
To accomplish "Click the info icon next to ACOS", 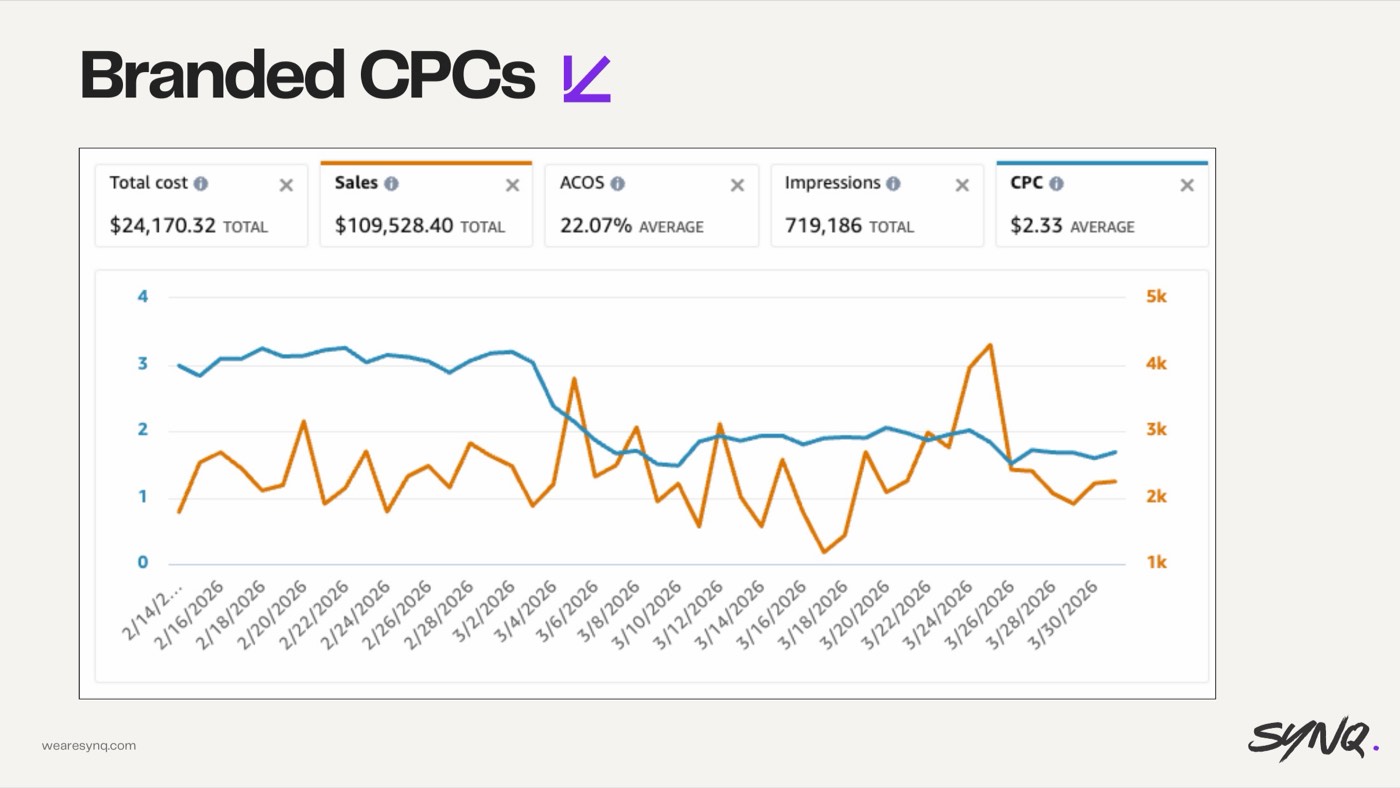I will tap(618, 184).
